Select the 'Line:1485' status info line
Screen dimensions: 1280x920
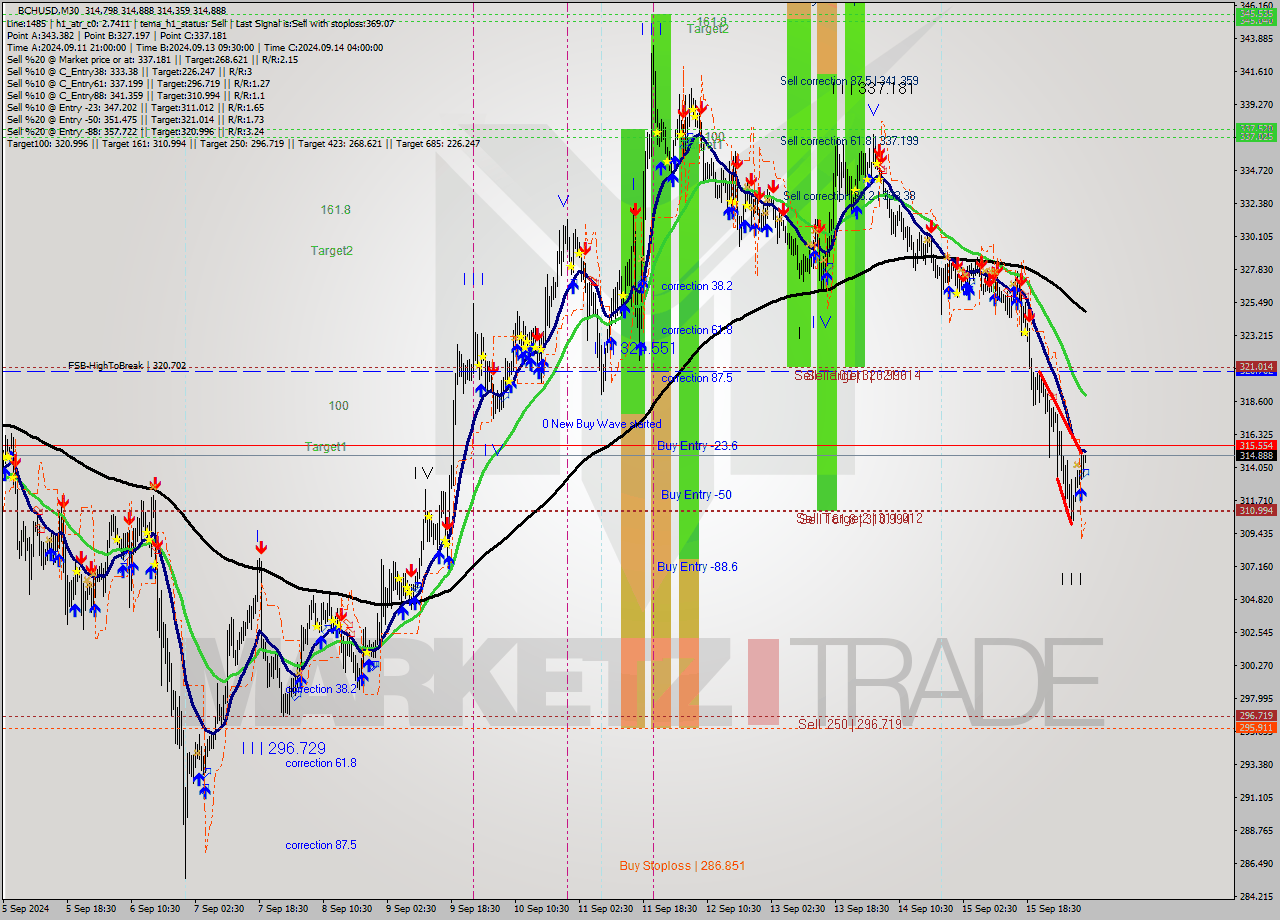click(200, 23)
